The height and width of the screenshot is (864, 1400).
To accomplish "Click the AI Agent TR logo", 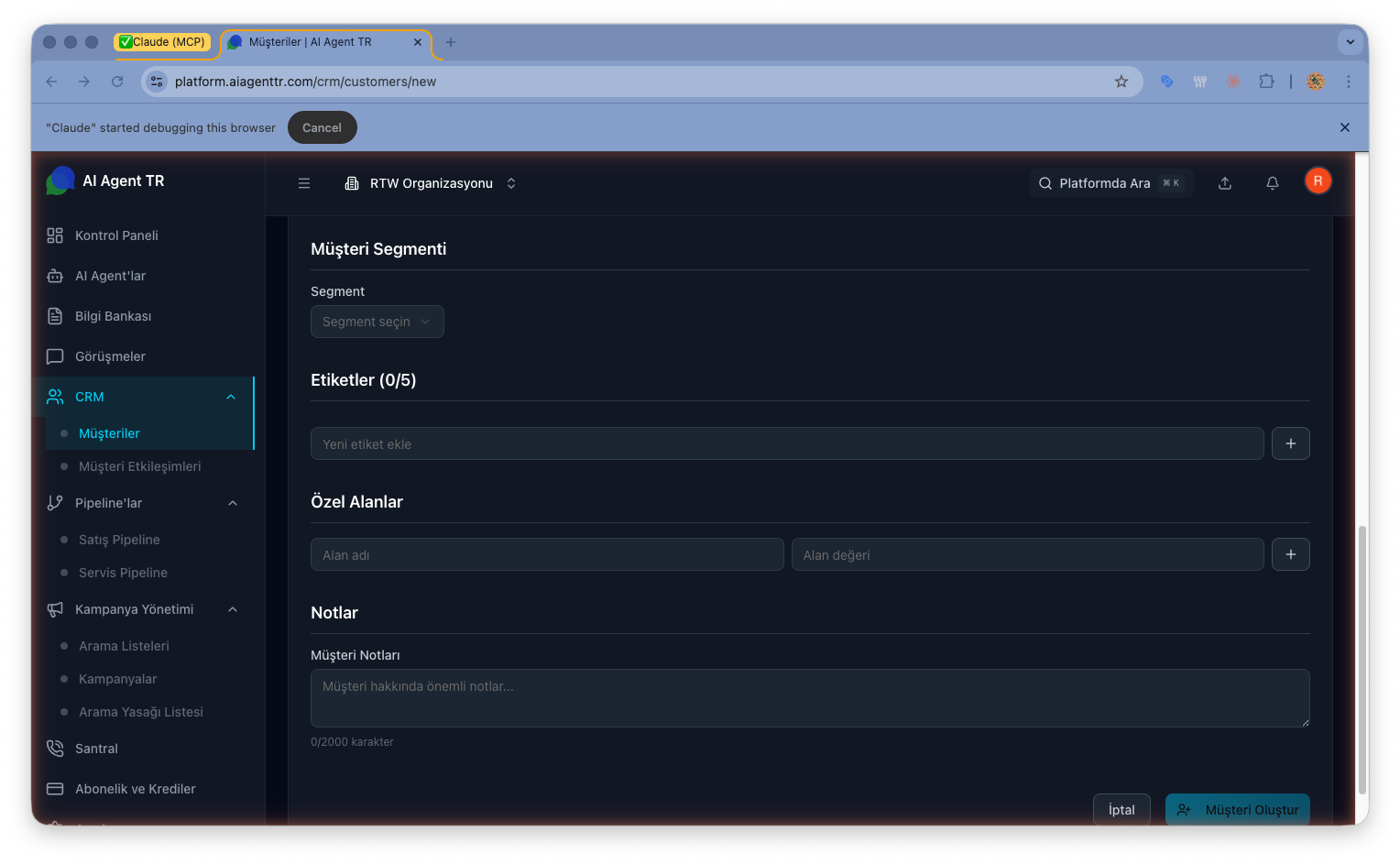I will click(60, 180).
